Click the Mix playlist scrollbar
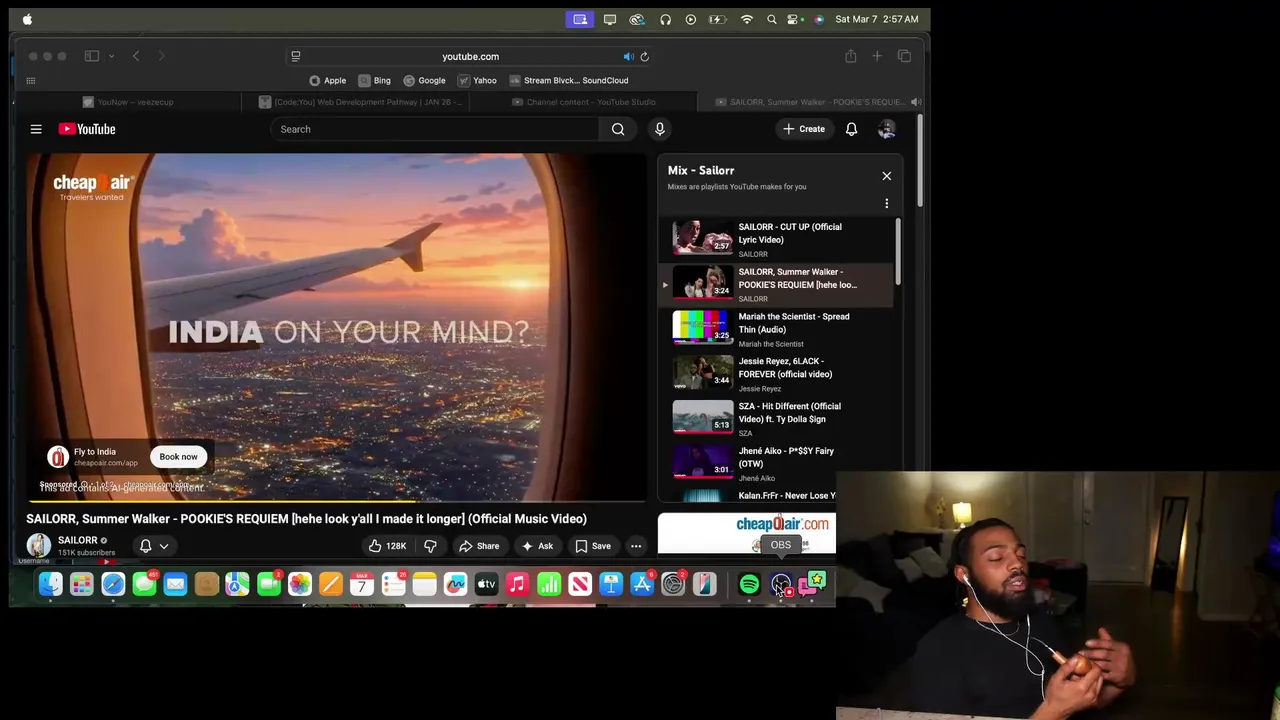The image size is (1280, 720). 898,252
